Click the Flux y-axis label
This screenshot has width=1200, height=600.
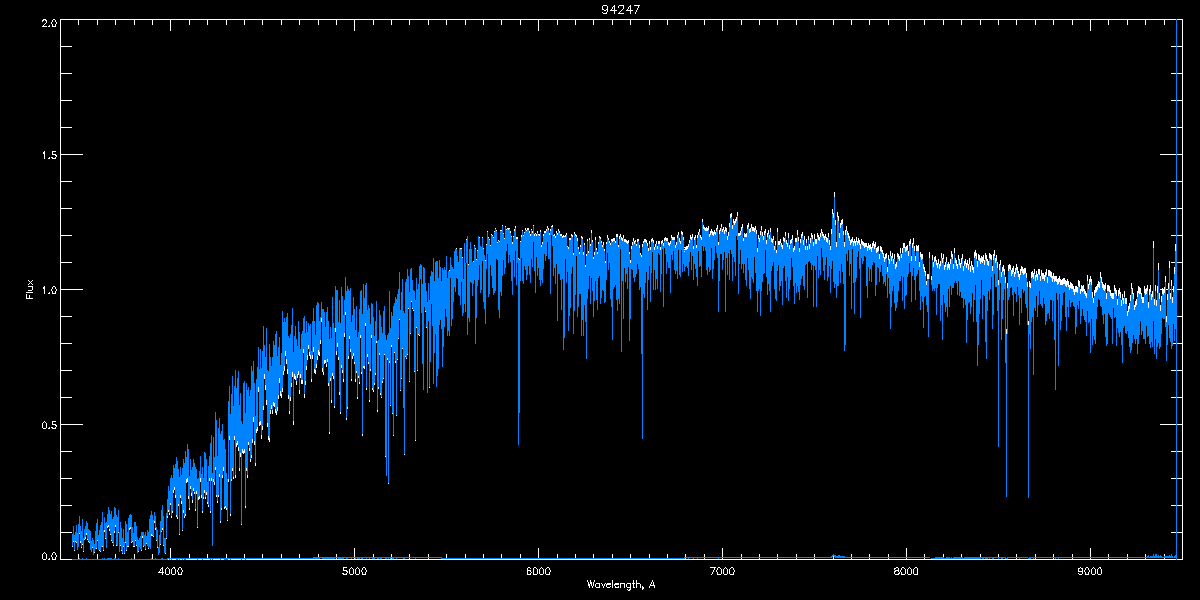pos(29,289)
